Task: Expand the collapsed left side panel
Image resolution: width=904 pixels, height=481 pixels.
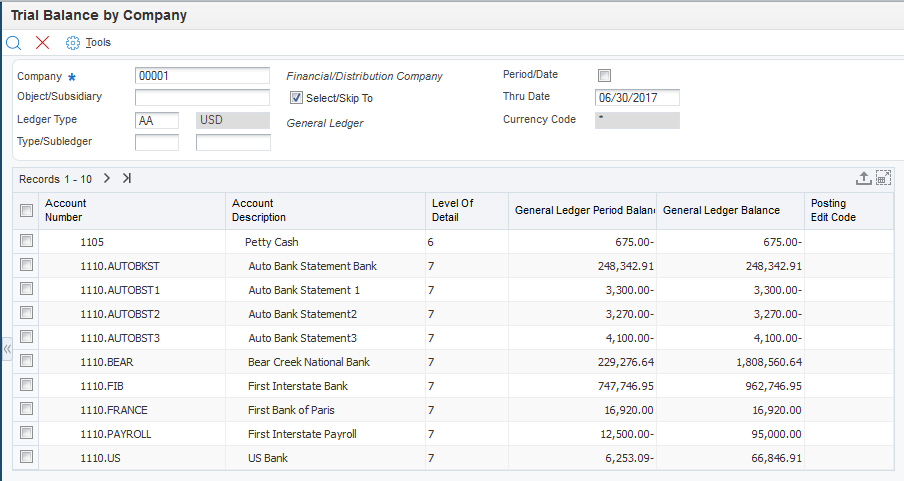Action: 6,349
